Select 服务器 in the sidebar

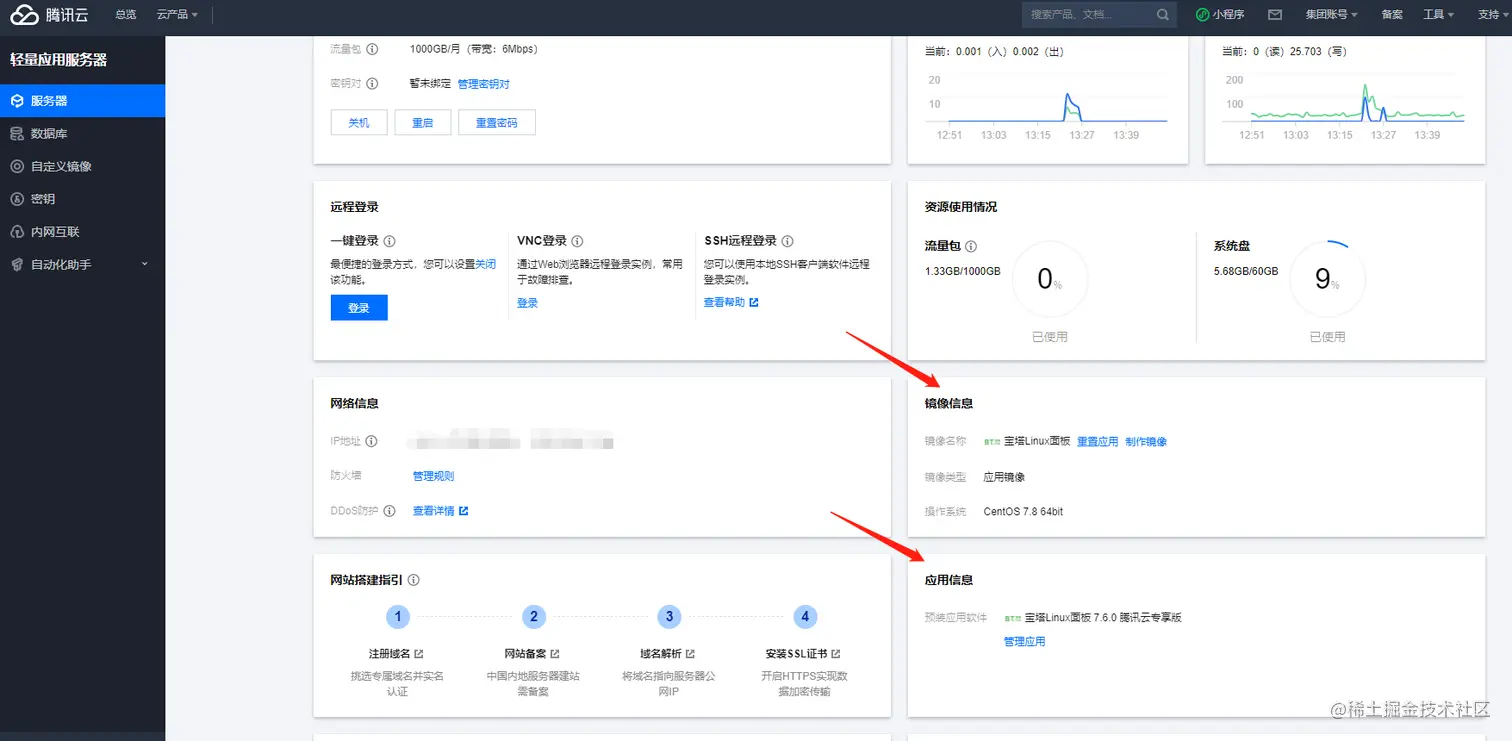[82, 101]
